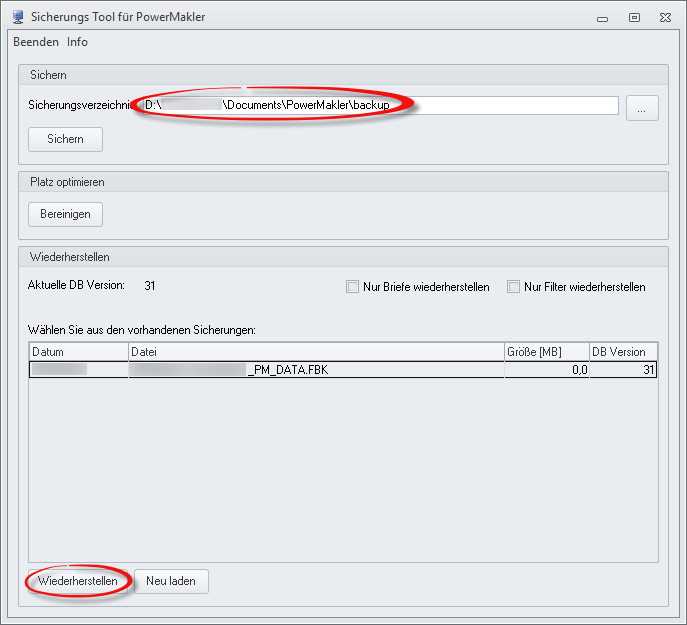Click the 0,0 size cell in backup list
The width and height of the screenshot is (687, 625).
tap(547, 370)
